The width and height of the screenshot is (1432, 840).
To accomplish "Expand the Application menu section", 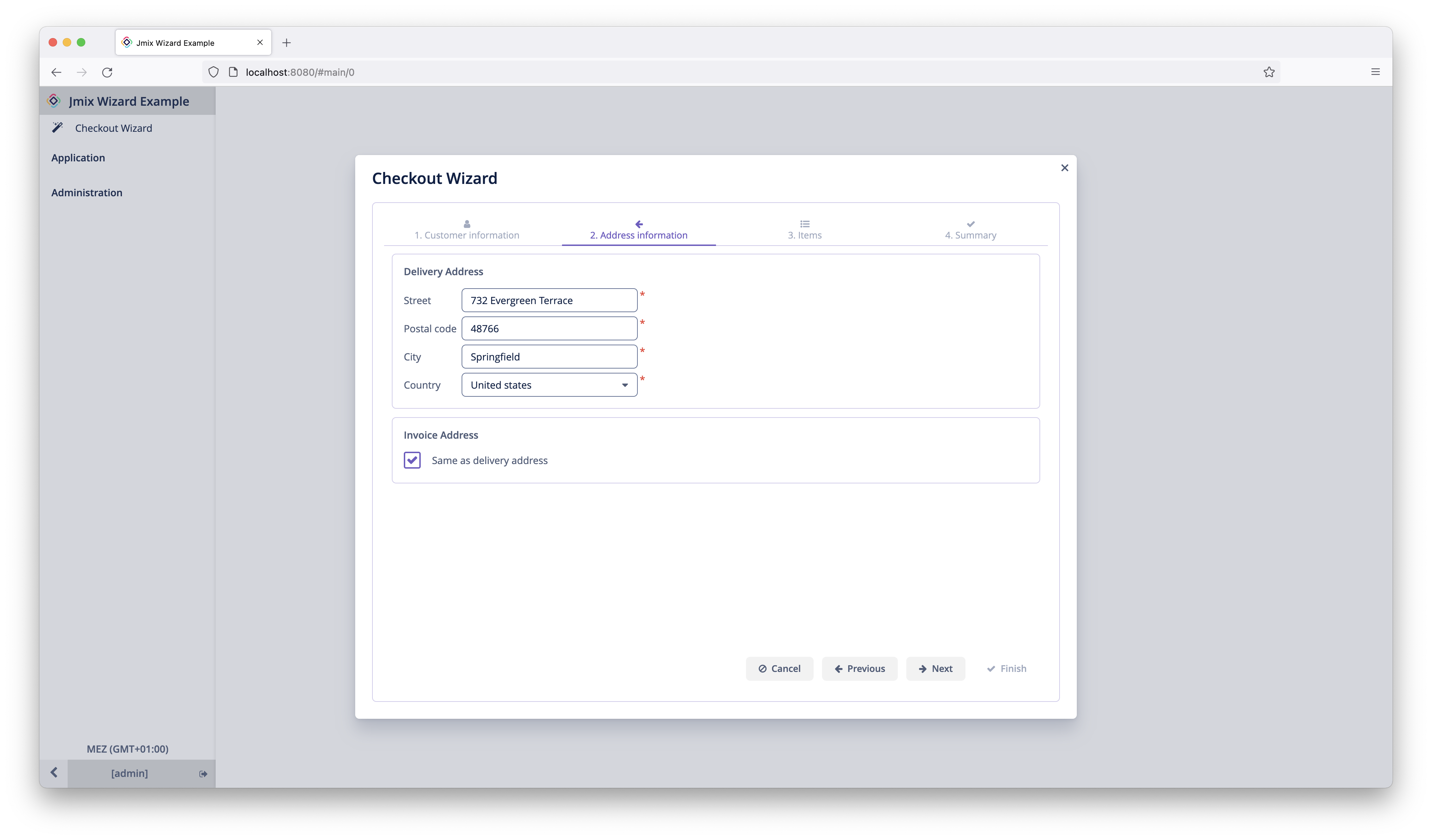I will [79, 158].
